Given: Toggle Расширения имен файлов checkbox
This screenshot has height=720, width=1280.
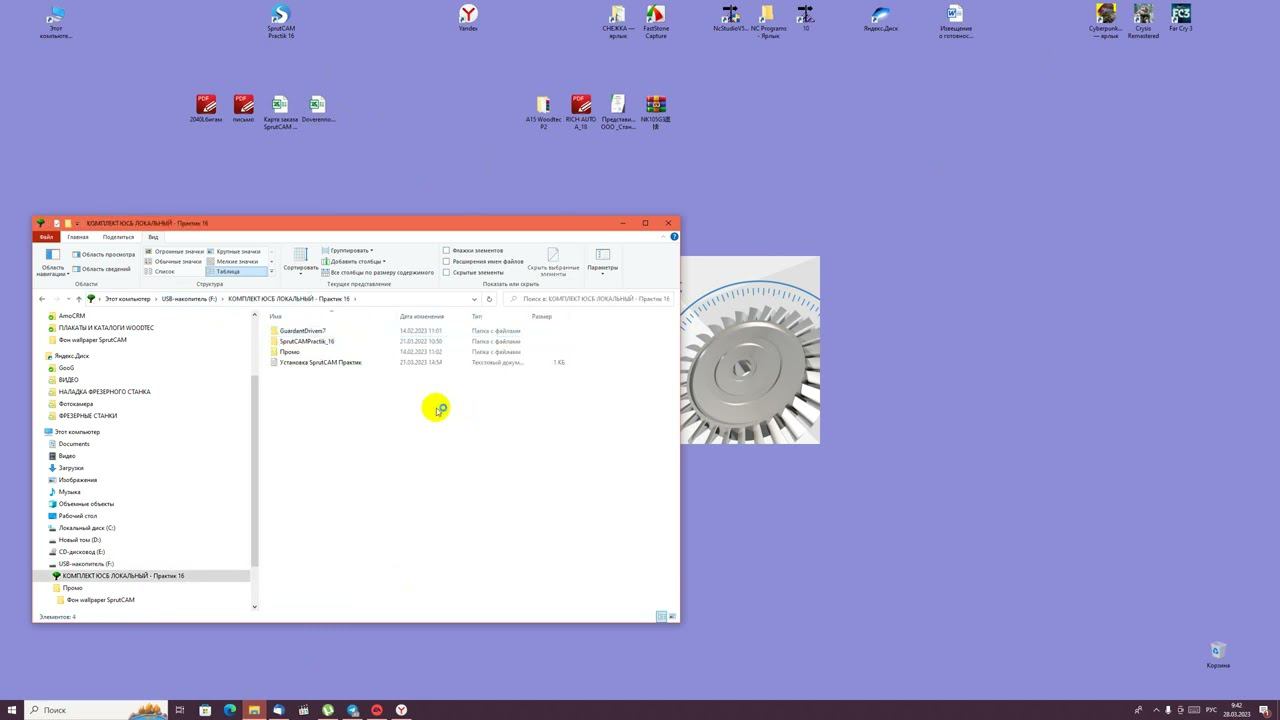Looking at the screenshot, I should [446, 261].
